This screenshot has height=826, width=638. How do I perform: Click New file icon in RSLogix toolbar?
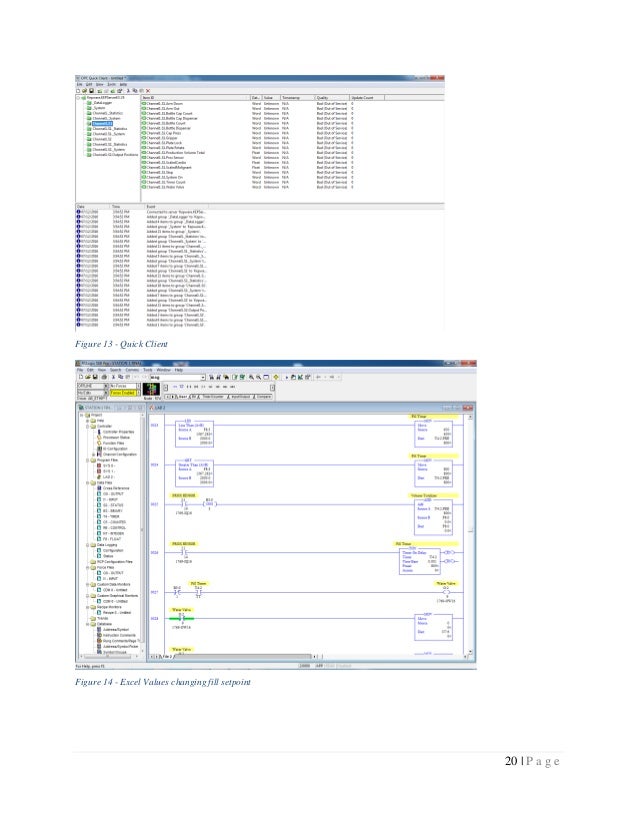[81, 377]
